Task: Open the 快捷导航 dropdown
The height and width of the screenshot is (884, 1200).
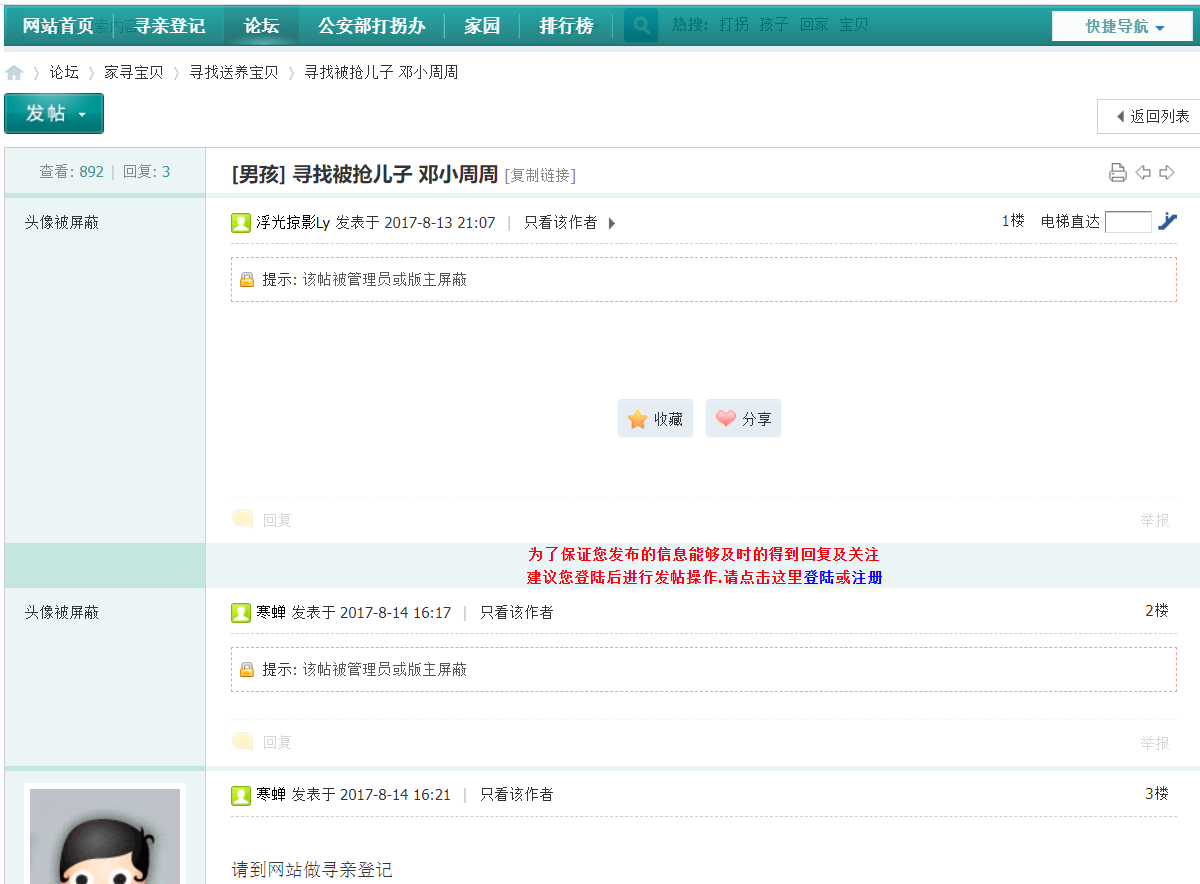Action: pos(1124,27)
